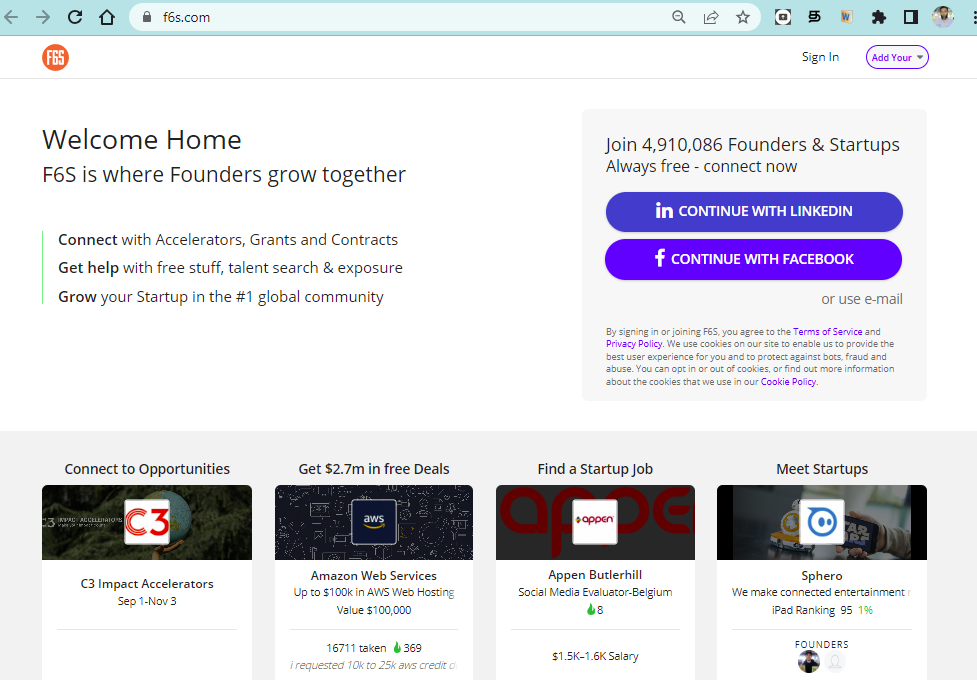Click the padlock site info icon
Viewport: 977px width, 680px height.
coord(147,17)
